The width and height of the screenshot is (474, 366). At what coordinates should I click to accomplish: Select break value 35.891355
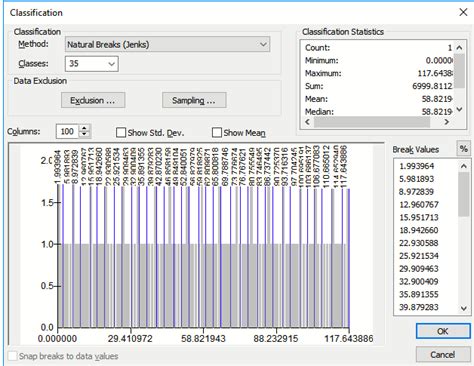pos(419,294)
